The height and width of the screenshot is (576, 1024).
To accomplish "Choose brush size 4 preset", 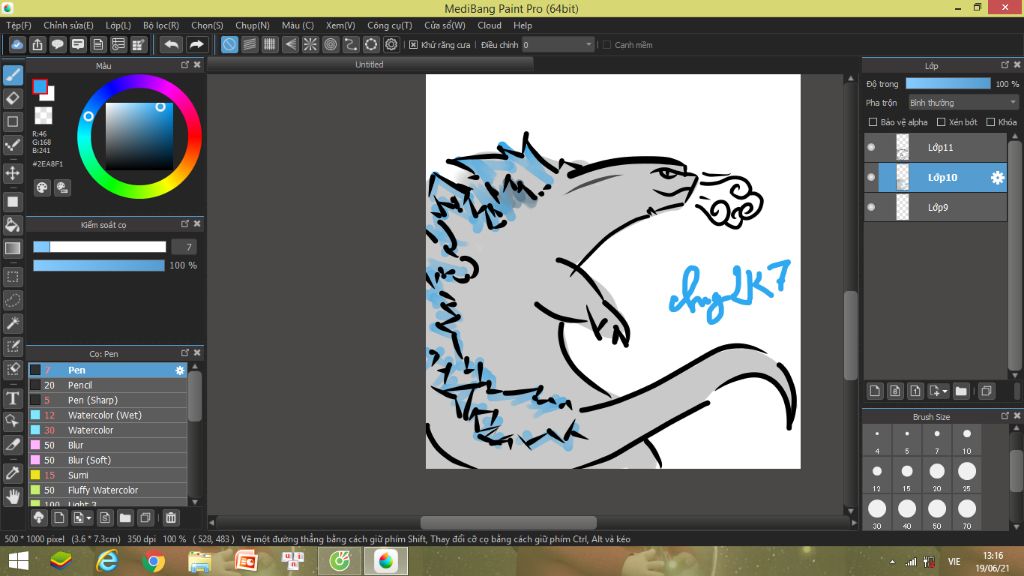I will click(x=877, y=438).
